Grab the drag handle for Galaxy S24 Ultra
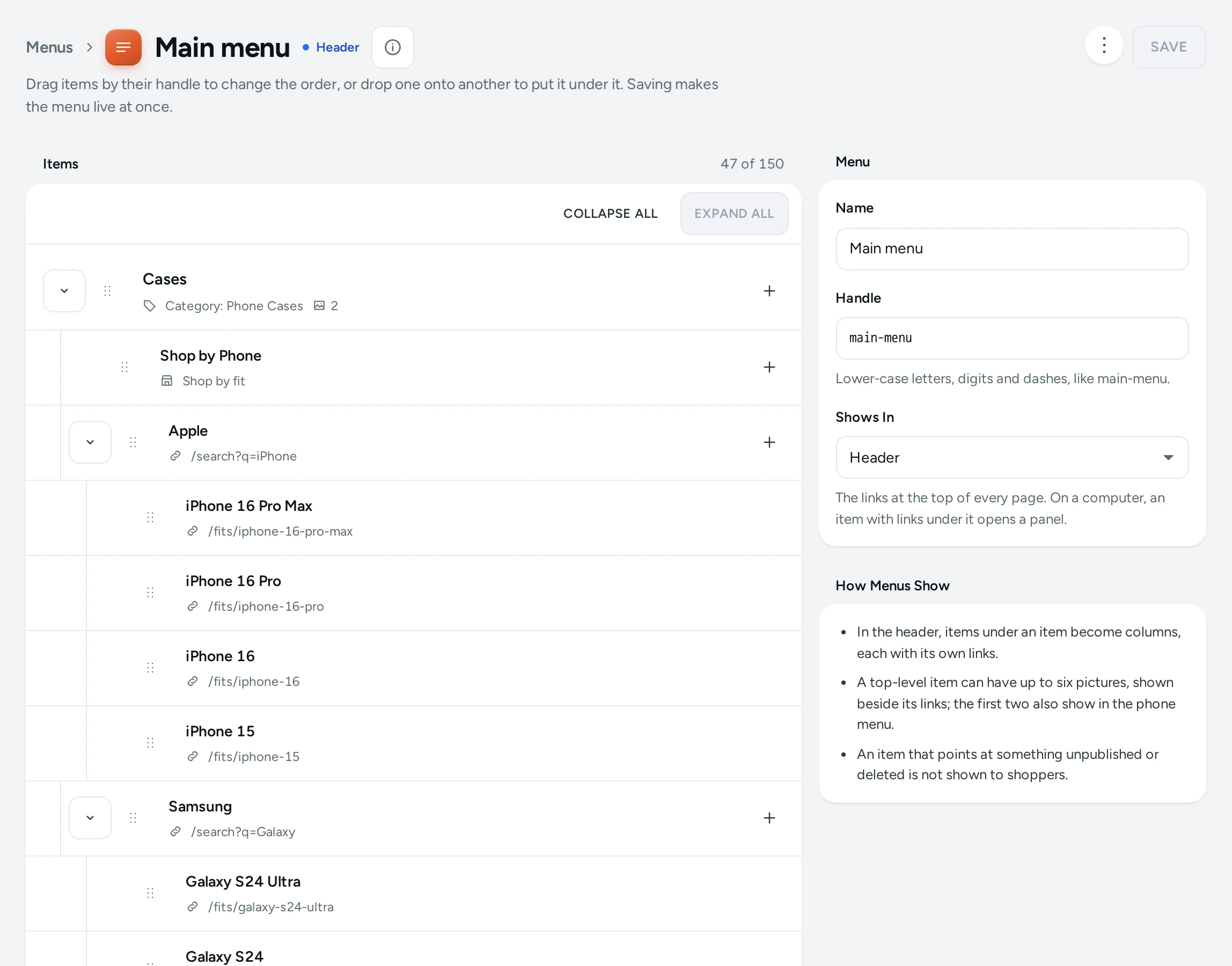This screenshot has height=966, width=1232. coord(150,893)
